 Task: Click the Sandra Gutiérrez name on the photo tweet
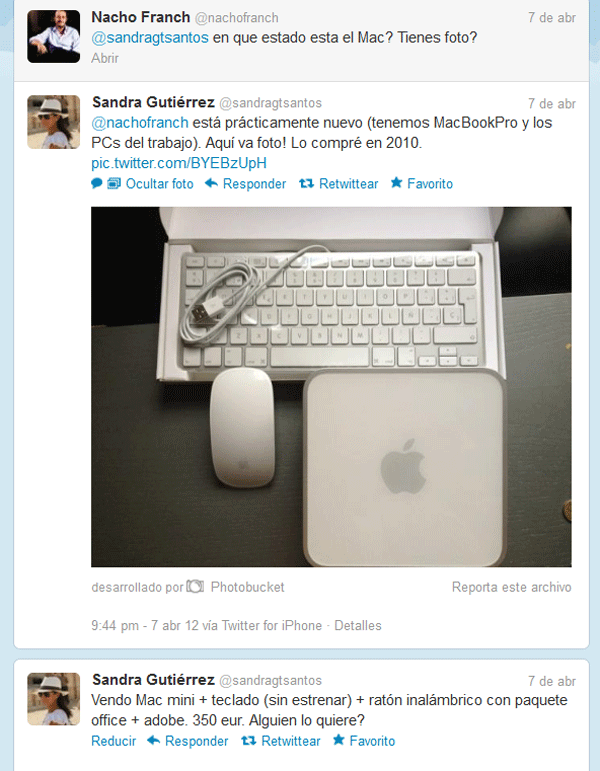[x=153, y=102]
